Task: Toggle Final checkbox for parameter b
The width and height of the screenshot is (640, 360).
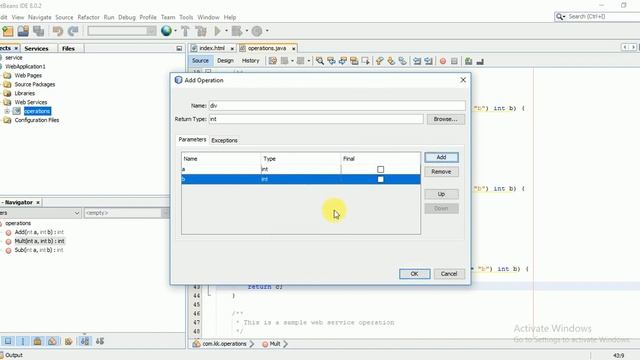Action: coord(380,179)
